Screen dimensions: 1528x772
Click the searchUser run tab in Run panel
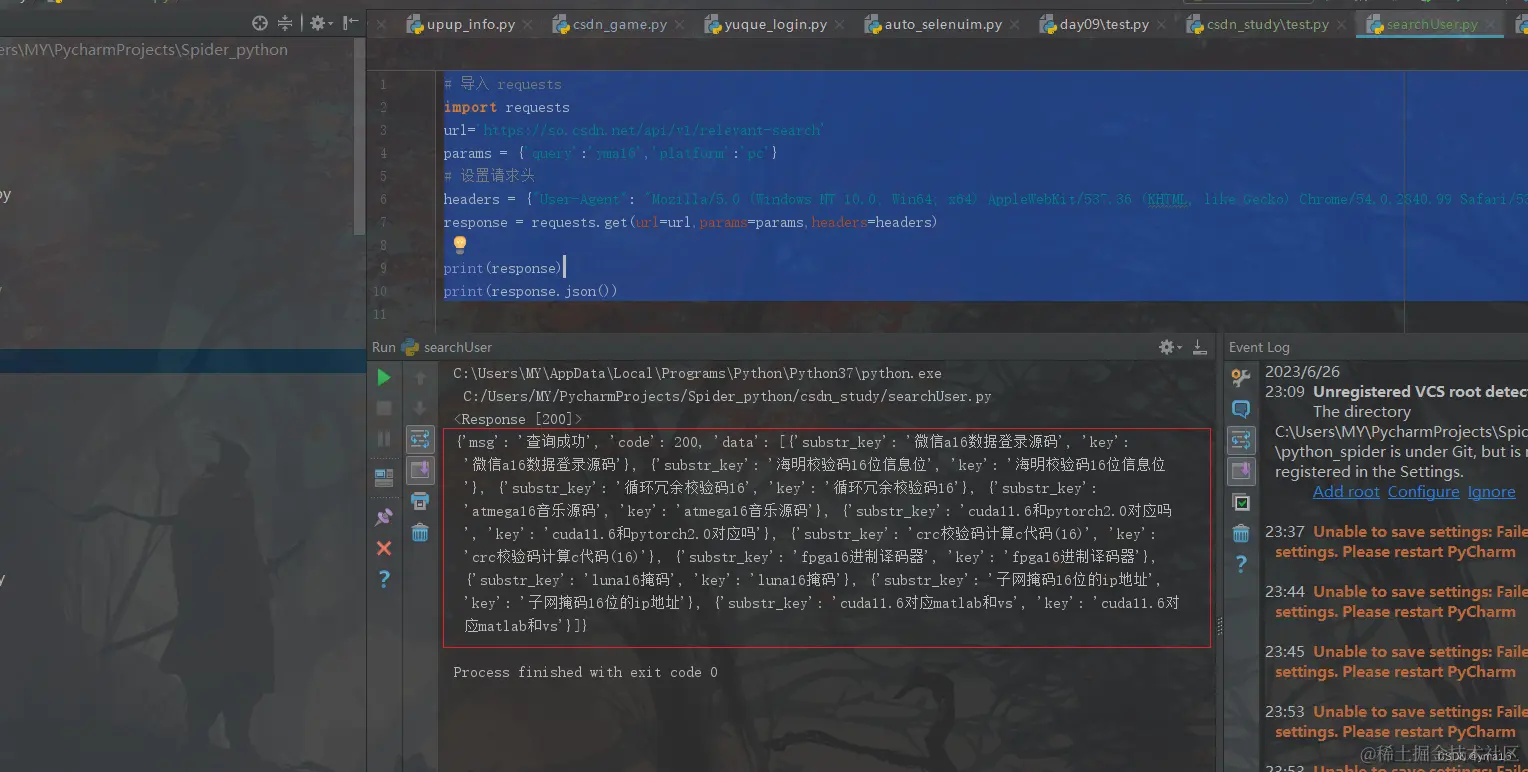tap(447, 347)
